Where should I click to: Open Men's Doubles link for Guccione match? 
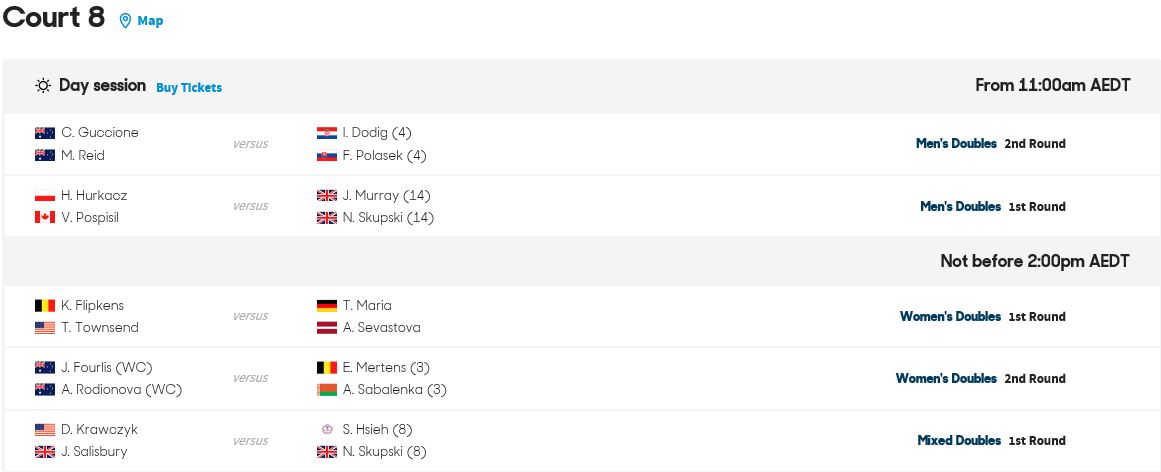point(956,144)
